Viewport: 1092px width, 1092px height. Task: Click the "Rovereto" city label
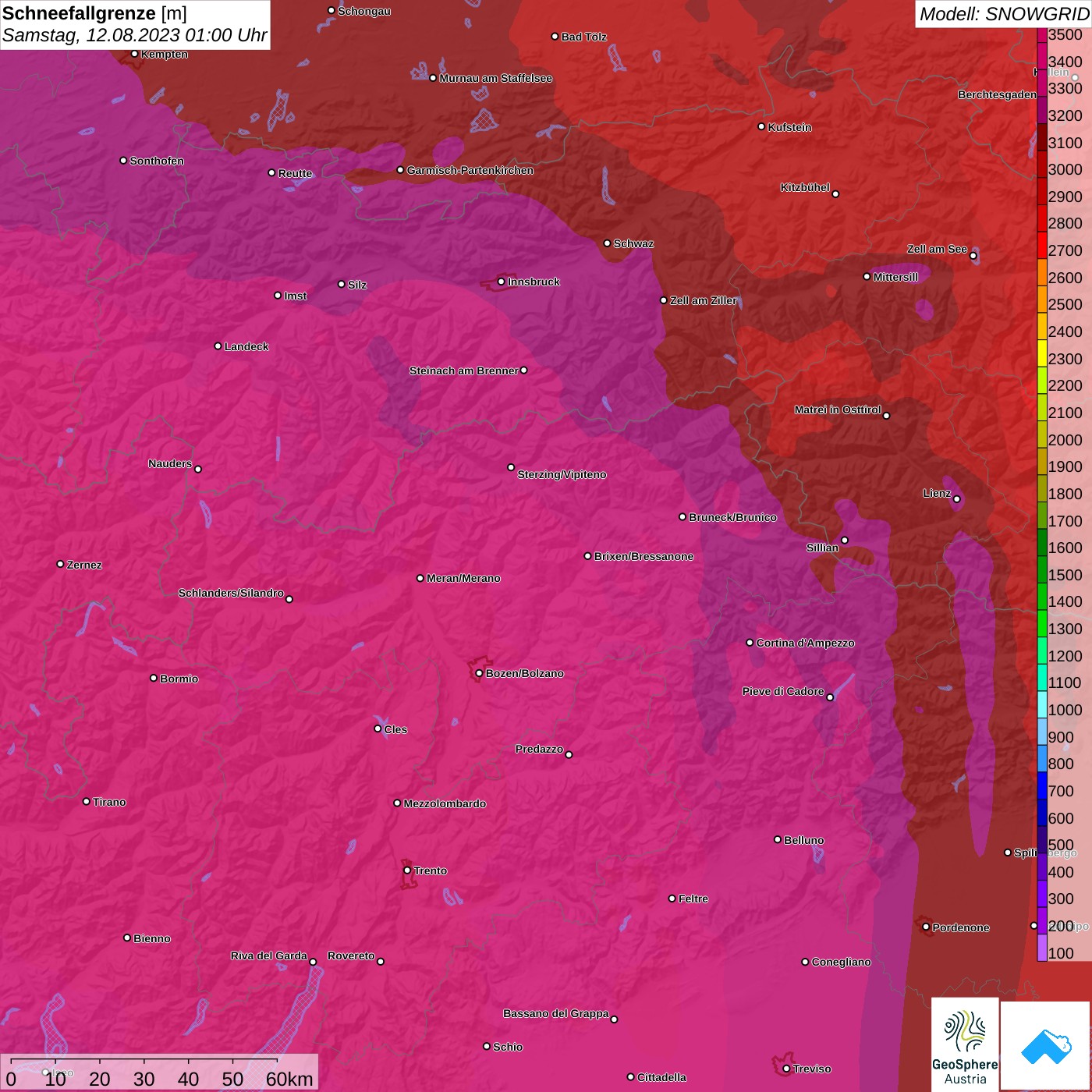(x=351, y=955)
